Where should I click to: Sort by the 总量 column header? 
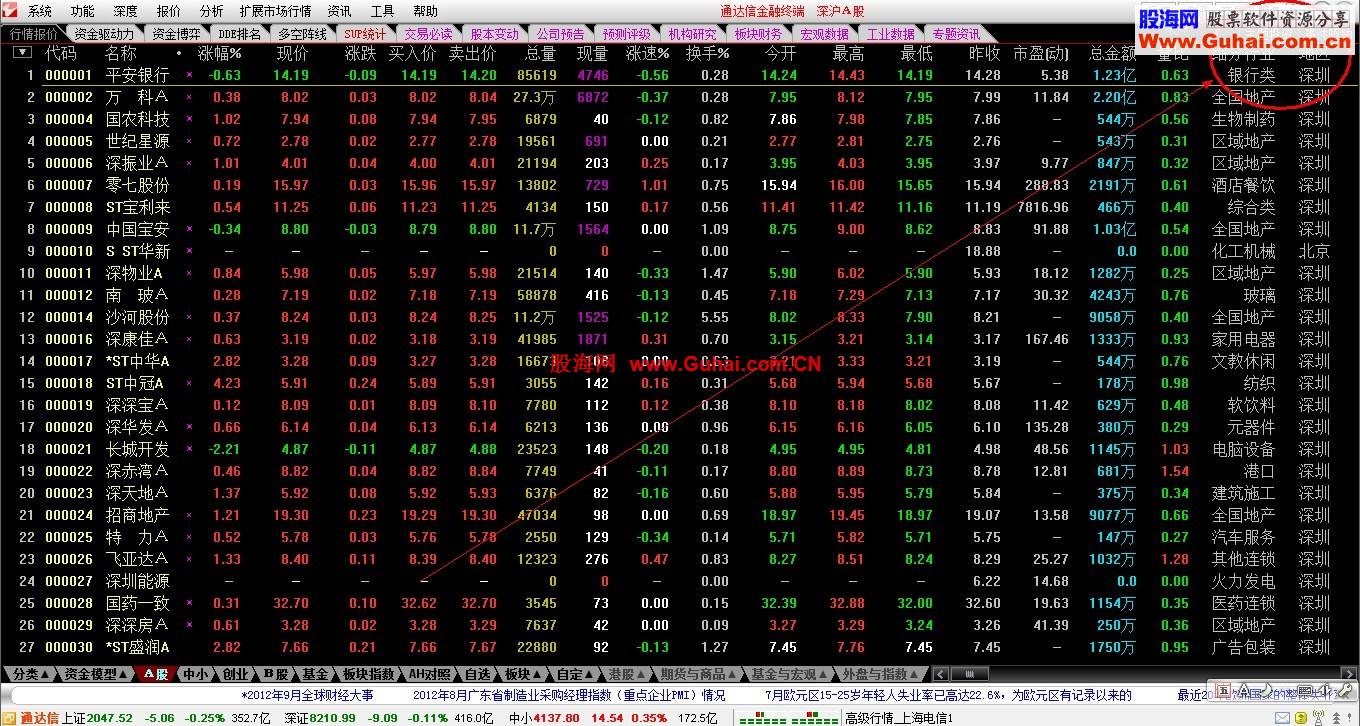540,53
